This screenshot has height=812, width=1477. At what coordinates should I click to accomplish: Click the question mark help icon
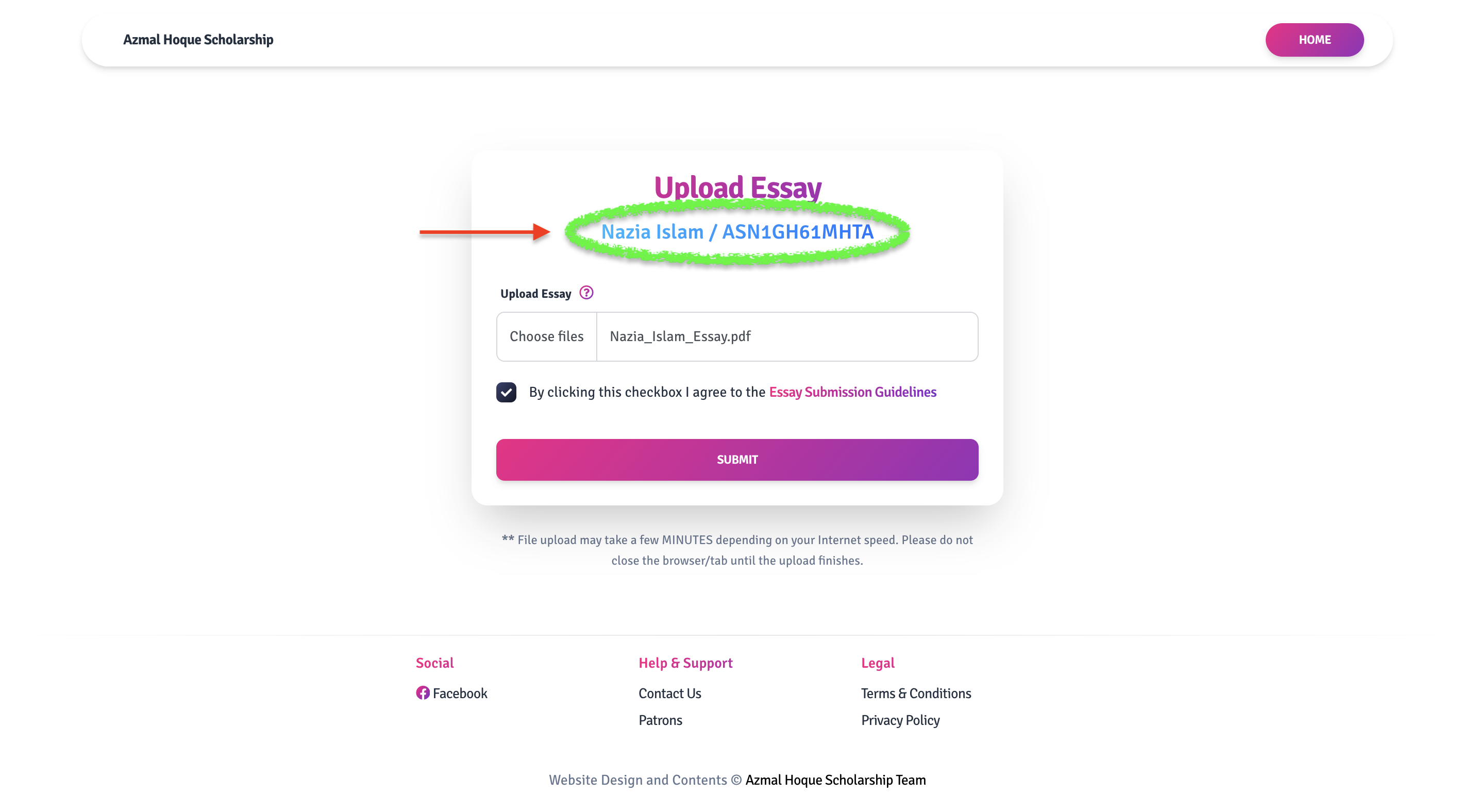click(586, 293)
